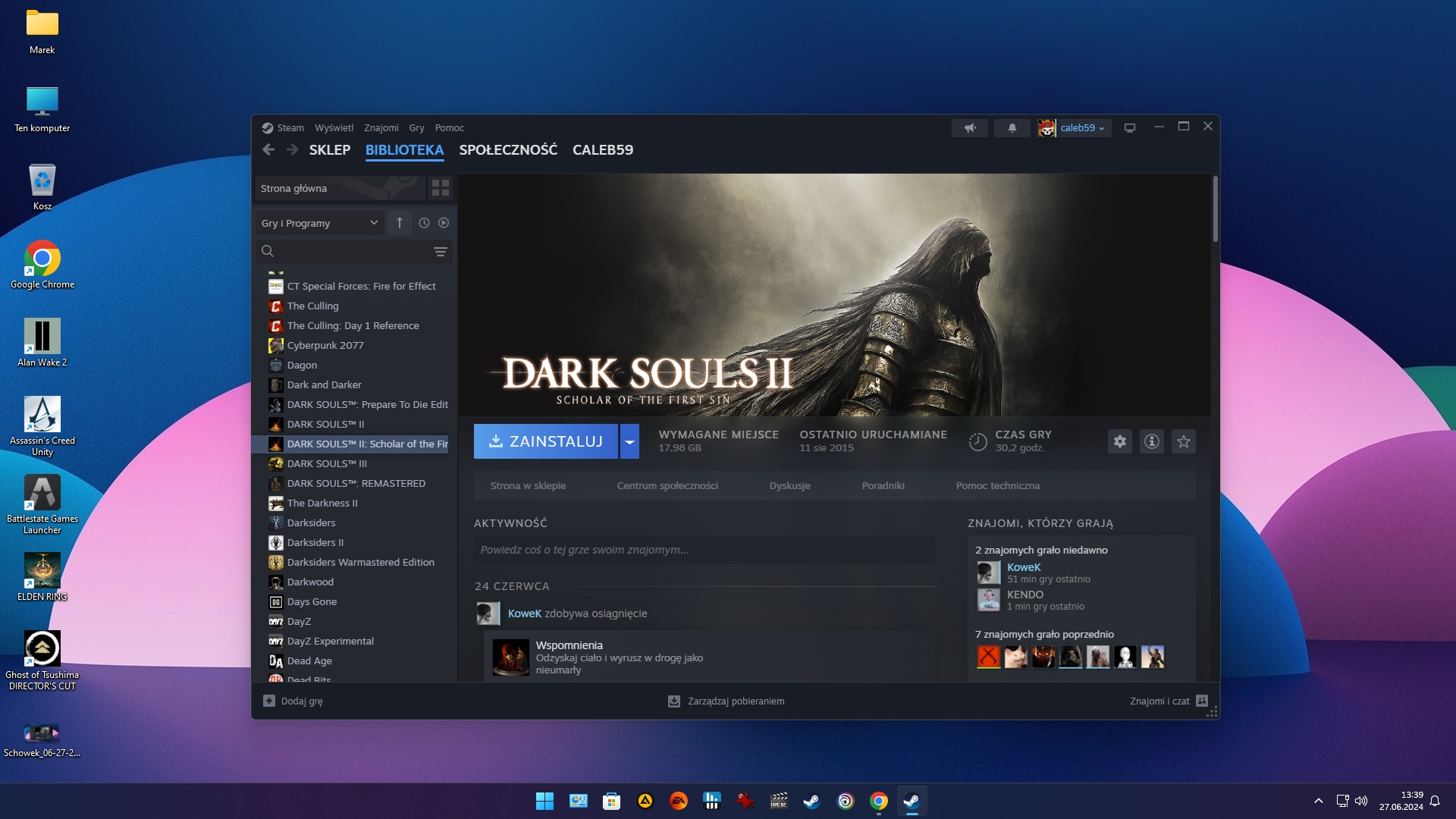
Task: Select Cyberpunk 2077 in library list
Action: 354,346
